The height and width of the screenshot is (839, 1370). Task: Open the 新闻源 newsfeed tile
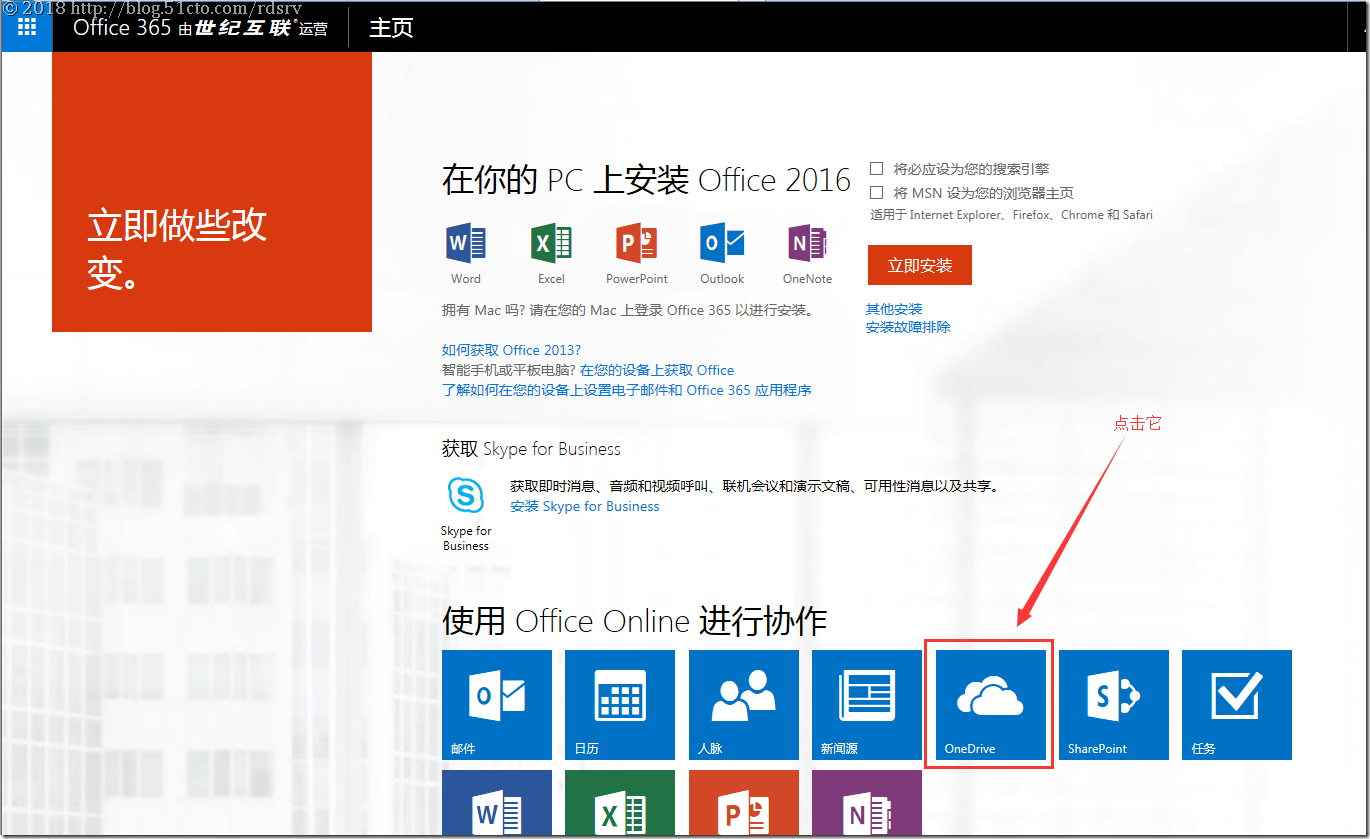867,705
